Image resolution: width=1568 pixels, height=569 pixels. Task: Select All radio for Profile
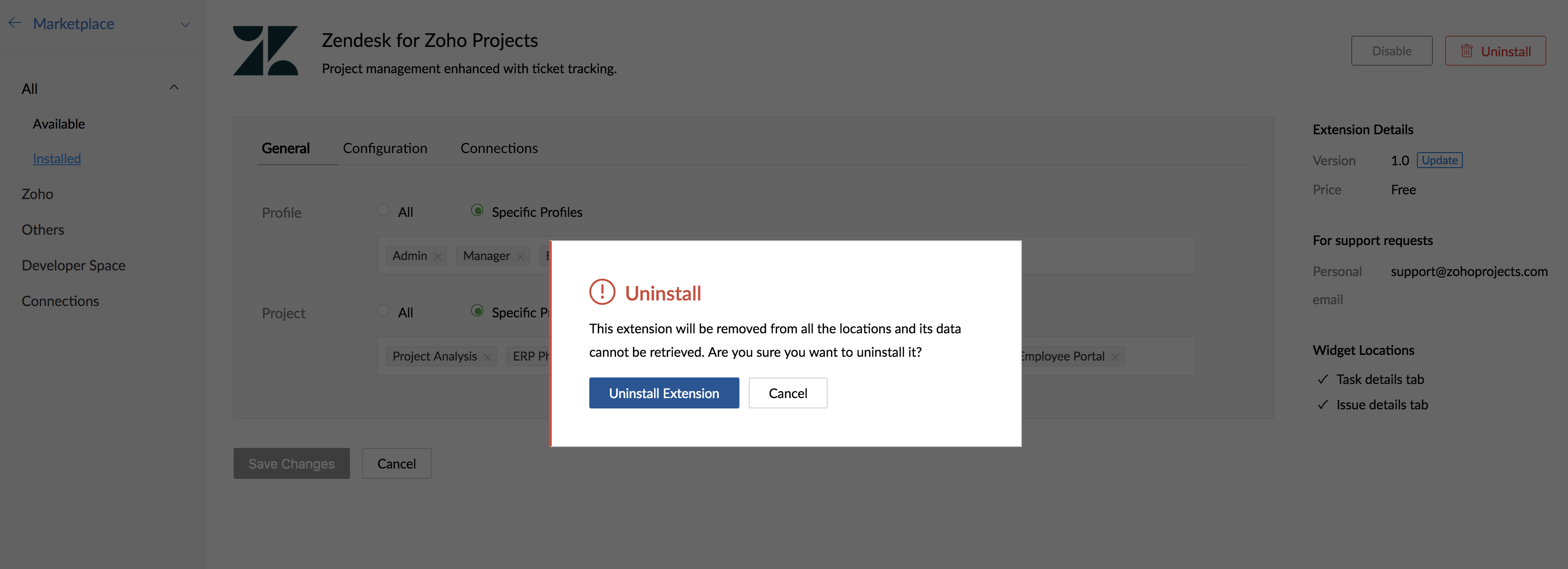(383, 211)
